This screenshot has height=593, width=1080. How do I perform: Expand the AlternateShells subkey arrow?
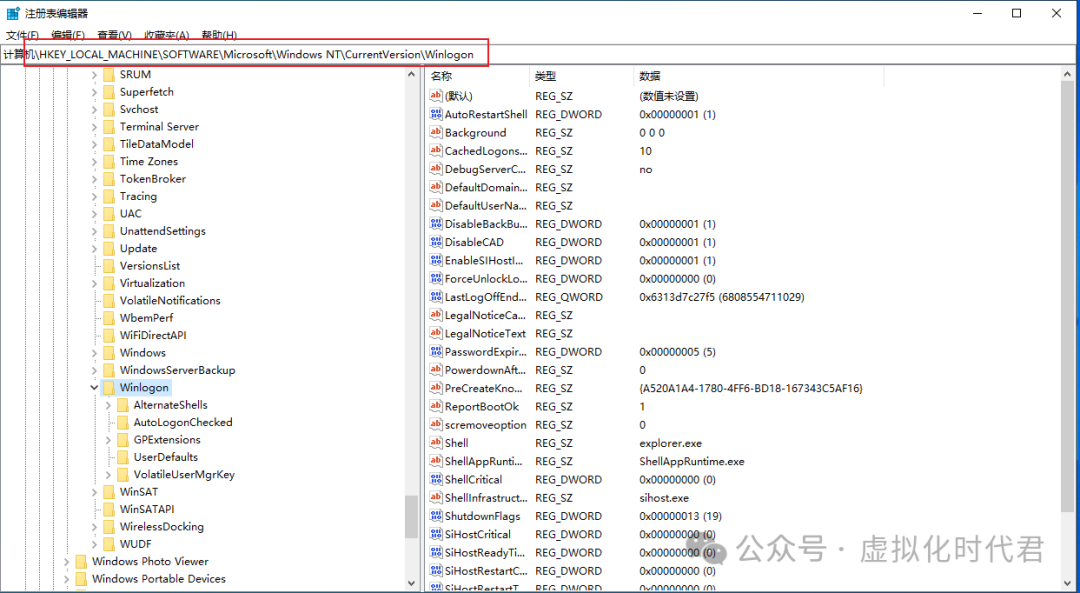tap(108, 405)
